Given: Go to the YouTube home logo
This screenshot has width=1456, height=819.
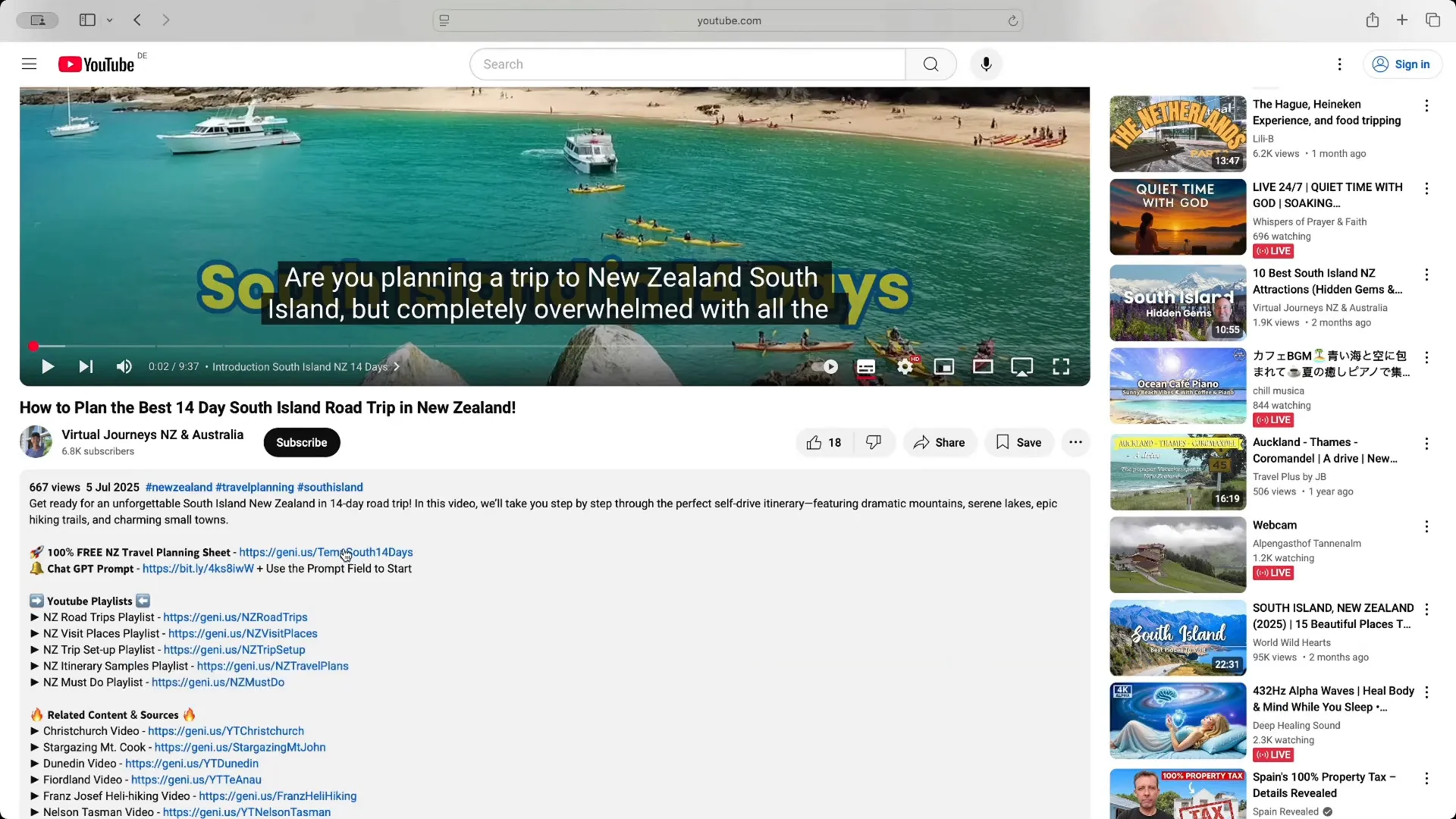Looking at the screenshot, I should [96, 64].
